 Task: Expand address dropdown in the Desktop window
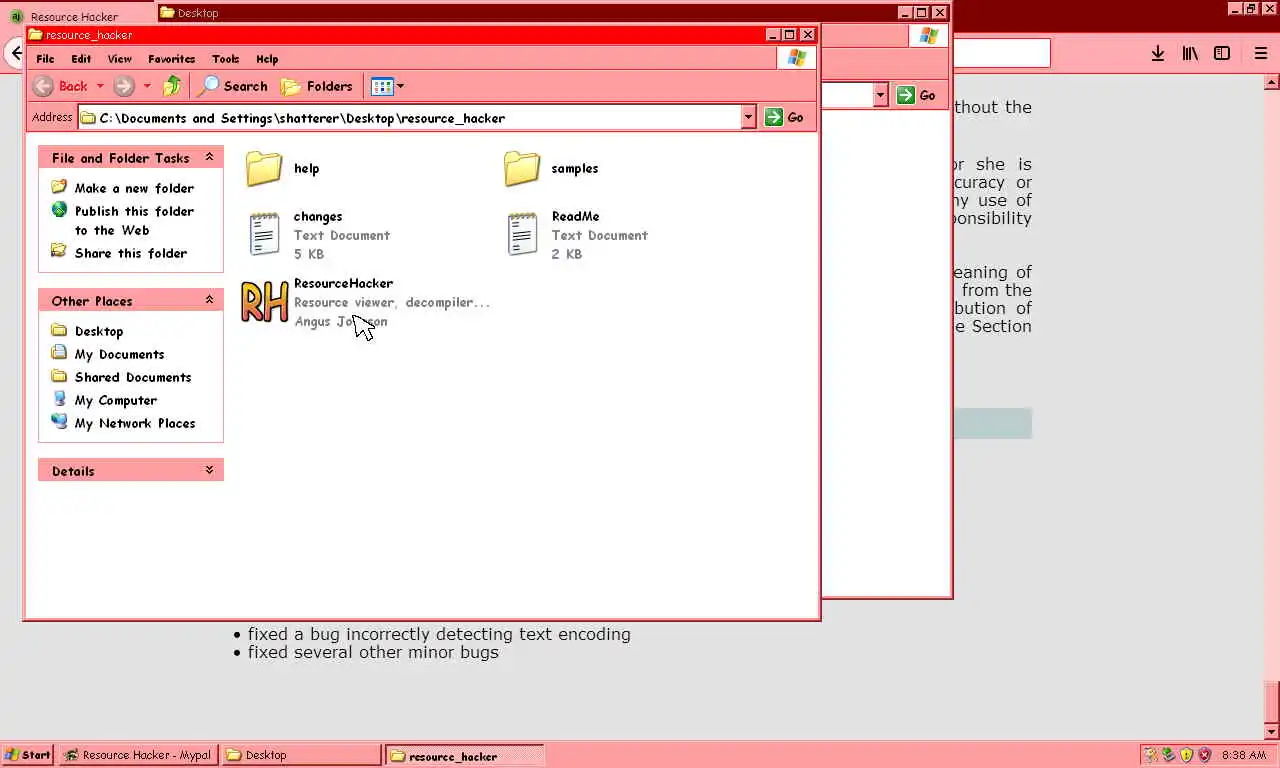[x=880, y=95]
